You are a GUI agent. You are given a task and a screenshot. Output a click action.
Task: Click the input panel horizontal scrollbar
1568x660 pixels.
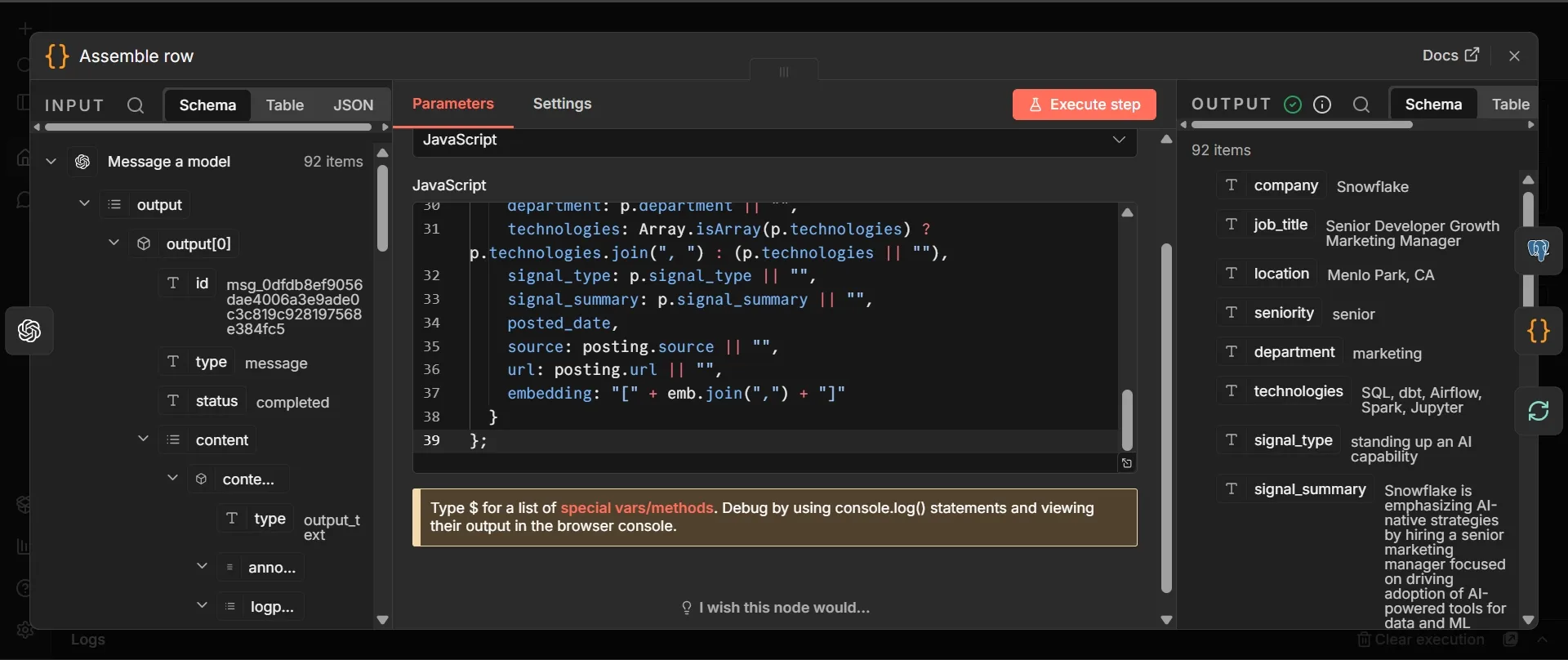click(x=208, y=127)
